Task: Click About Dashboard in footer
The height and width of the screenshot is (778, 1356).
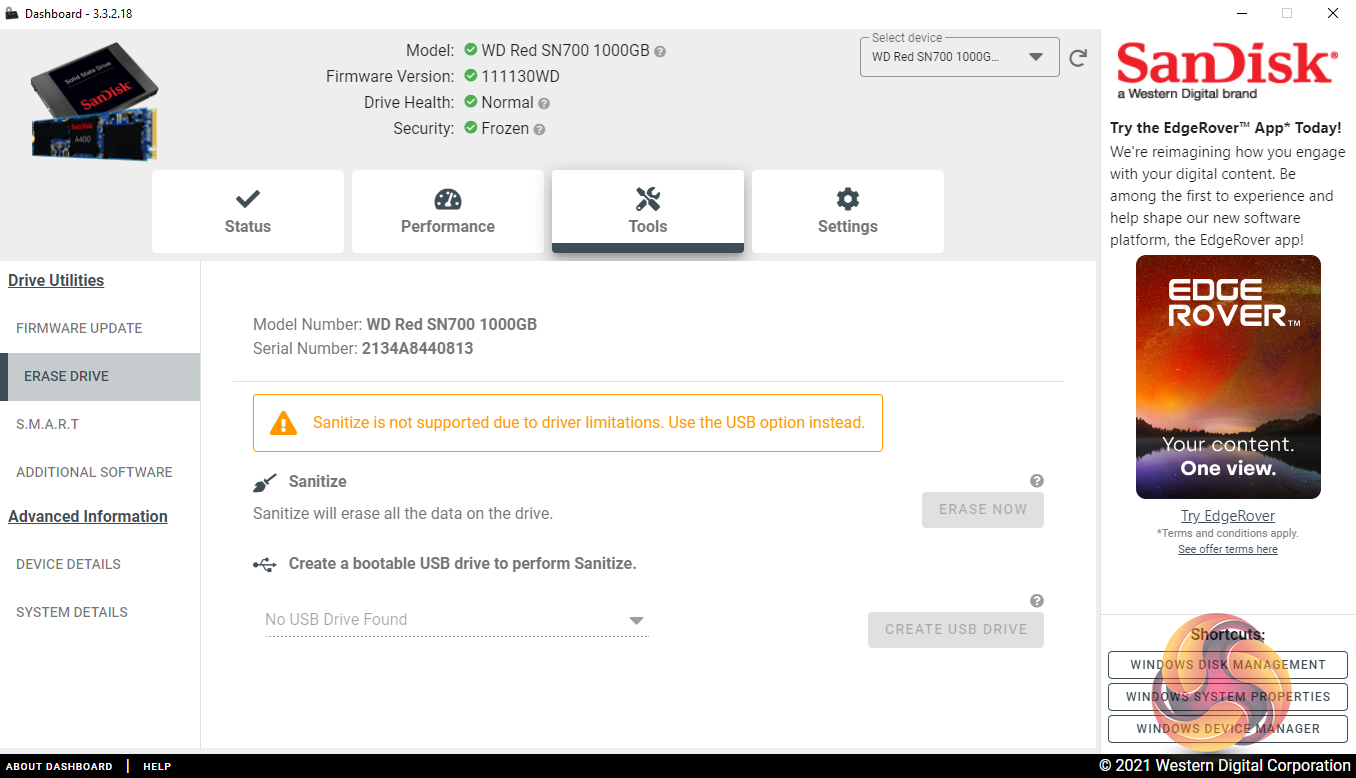Action: pyautogui.click(x=59, y=767)
